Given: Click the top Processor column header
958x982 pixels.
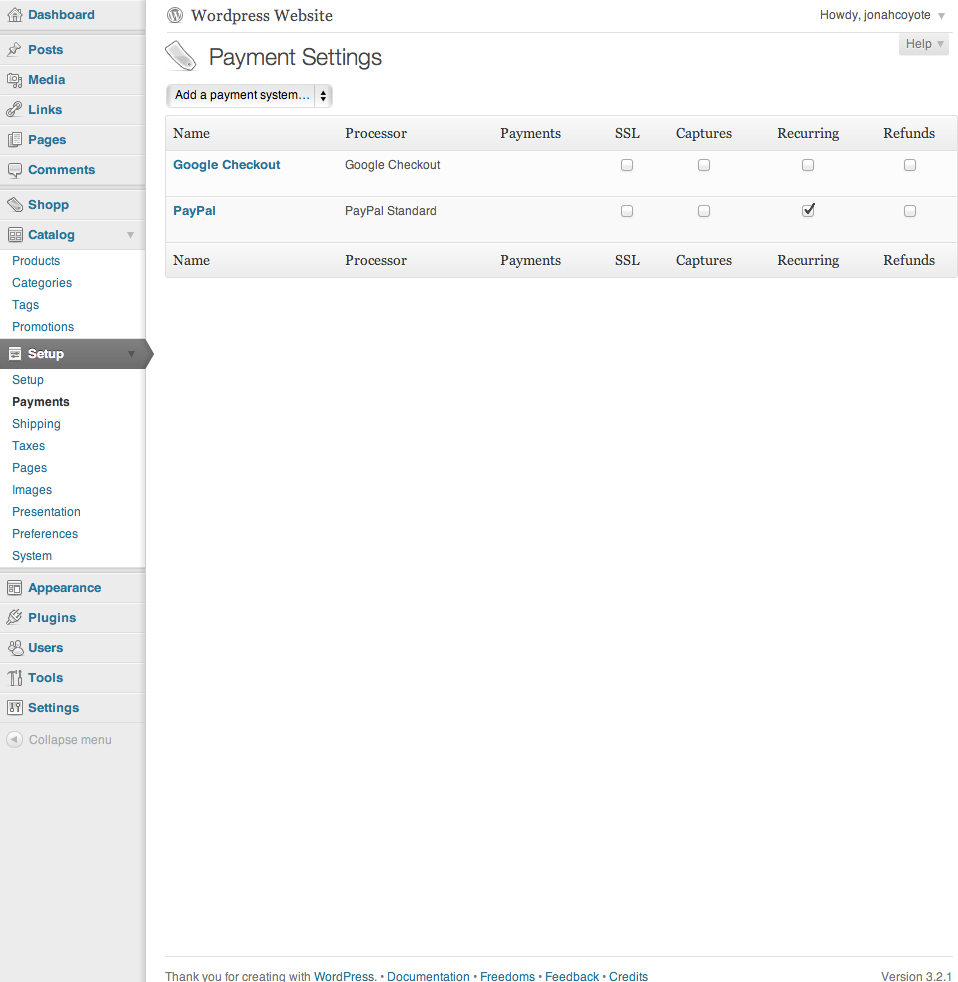Looking at the screenshot, I should [x=376, y=133].
